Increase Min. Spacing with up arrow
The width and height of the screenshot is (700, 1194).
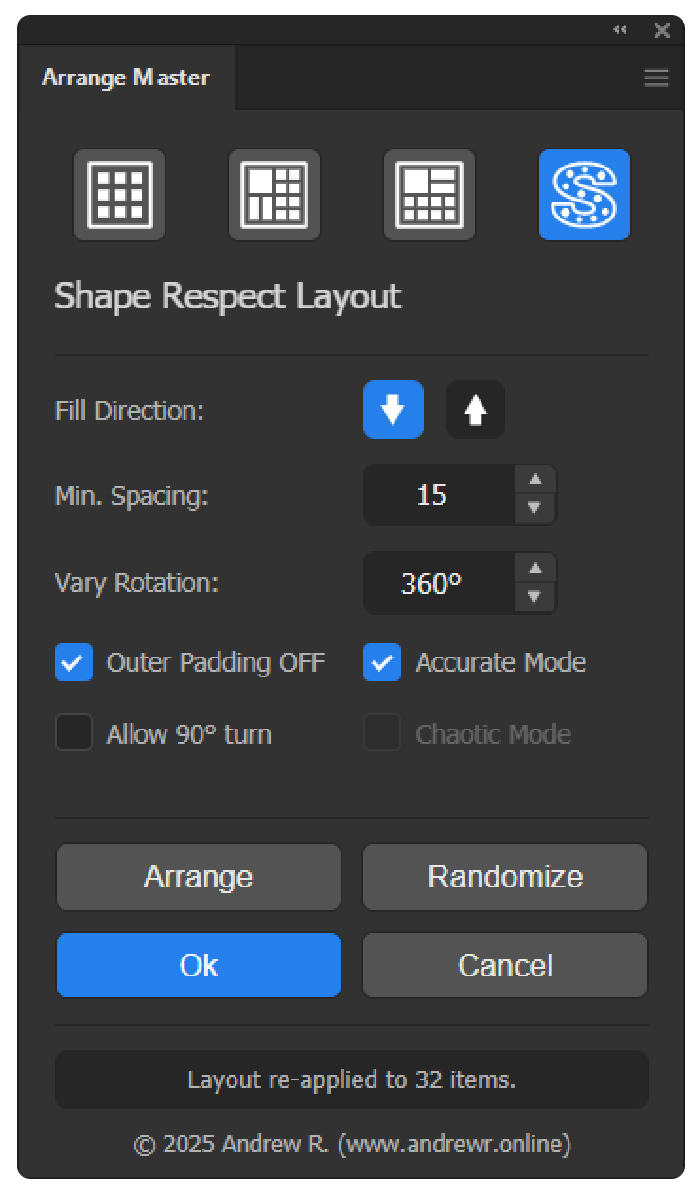535,480
